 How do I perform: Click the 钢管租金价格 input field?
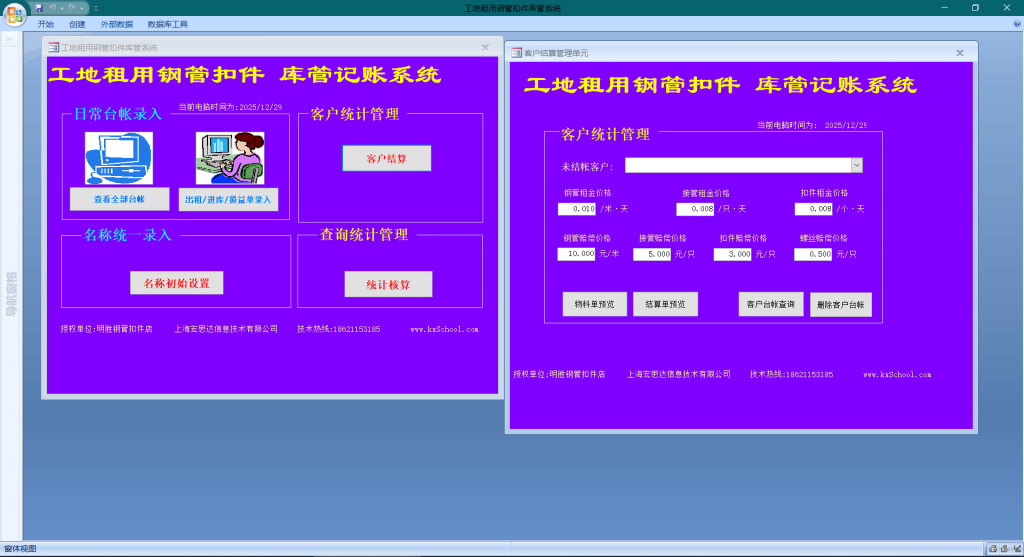point(577,209)
